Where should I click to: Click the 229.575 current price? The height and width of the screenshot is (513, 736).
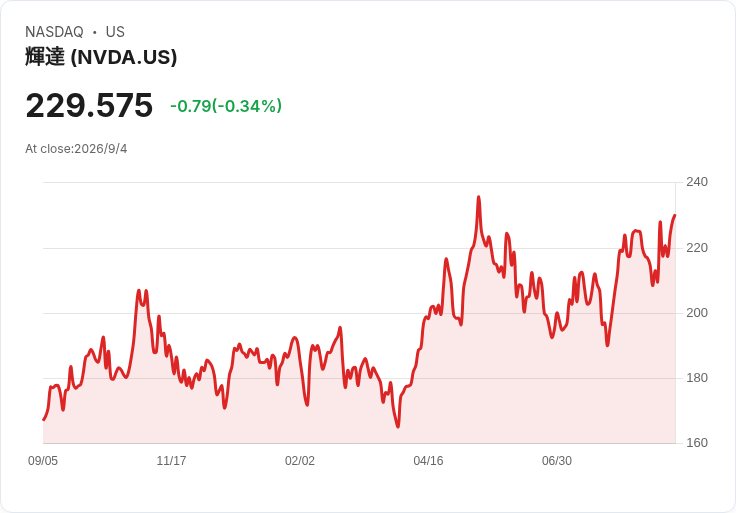click(89, 105)
